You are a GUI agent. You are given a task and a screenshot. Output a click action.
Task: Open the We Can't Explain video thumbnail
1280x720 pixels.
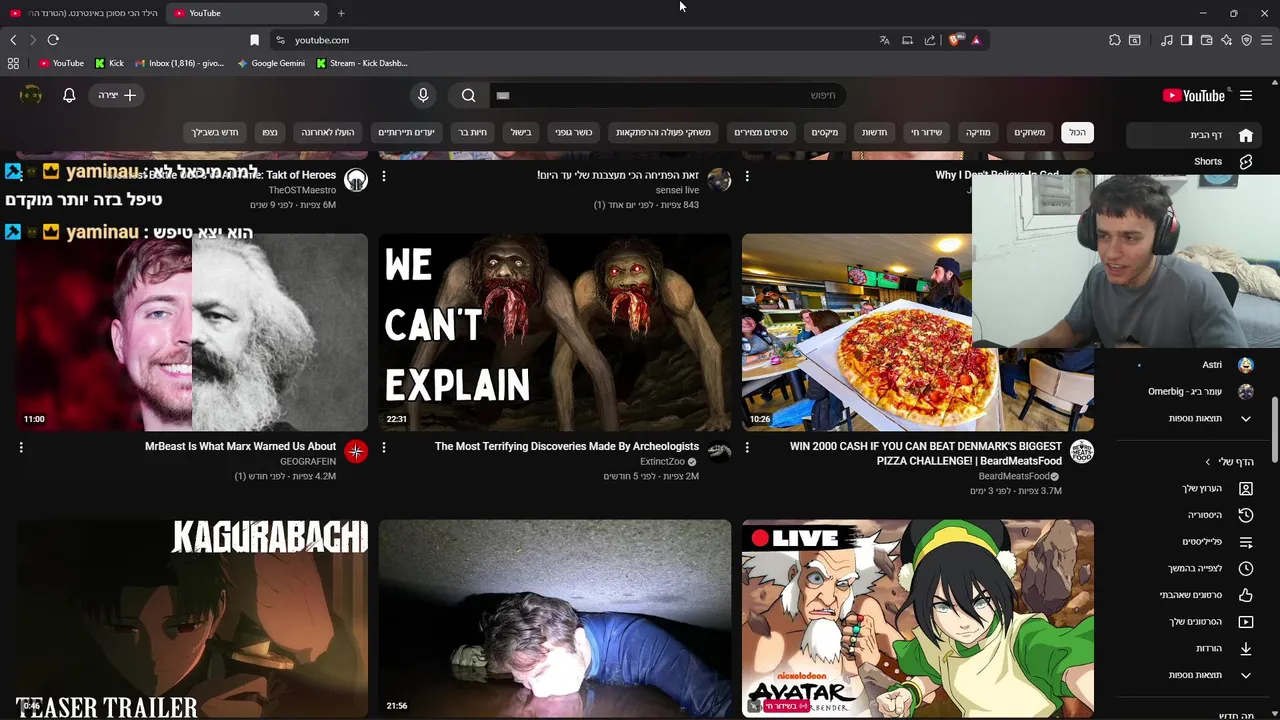[555, 332]
